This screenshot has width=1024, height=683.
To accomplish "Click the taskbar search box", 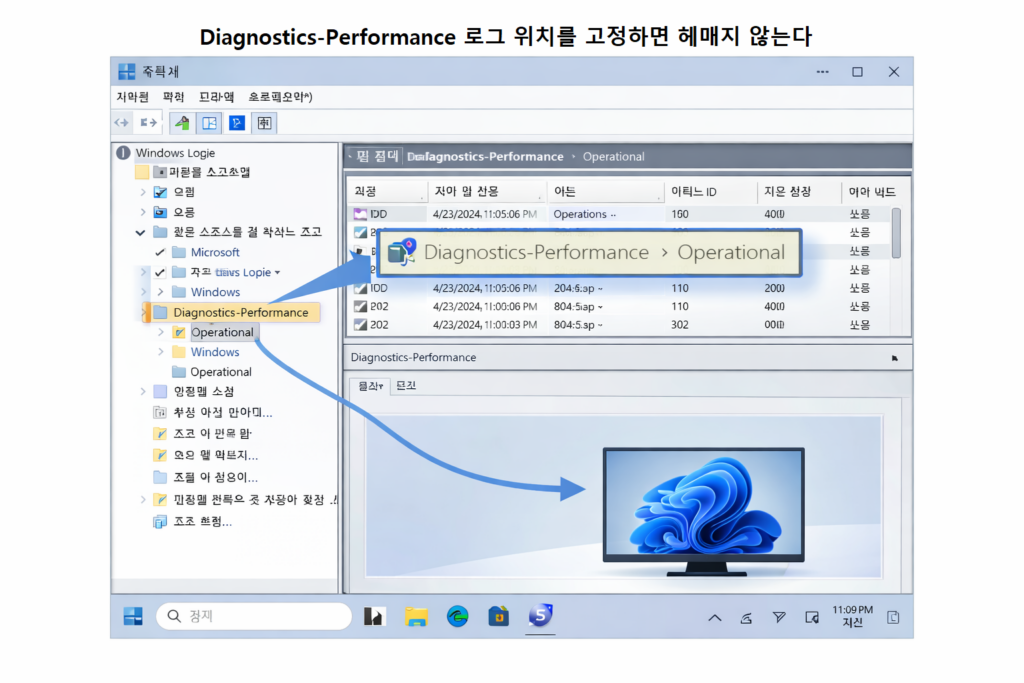I will click(254, 616).
